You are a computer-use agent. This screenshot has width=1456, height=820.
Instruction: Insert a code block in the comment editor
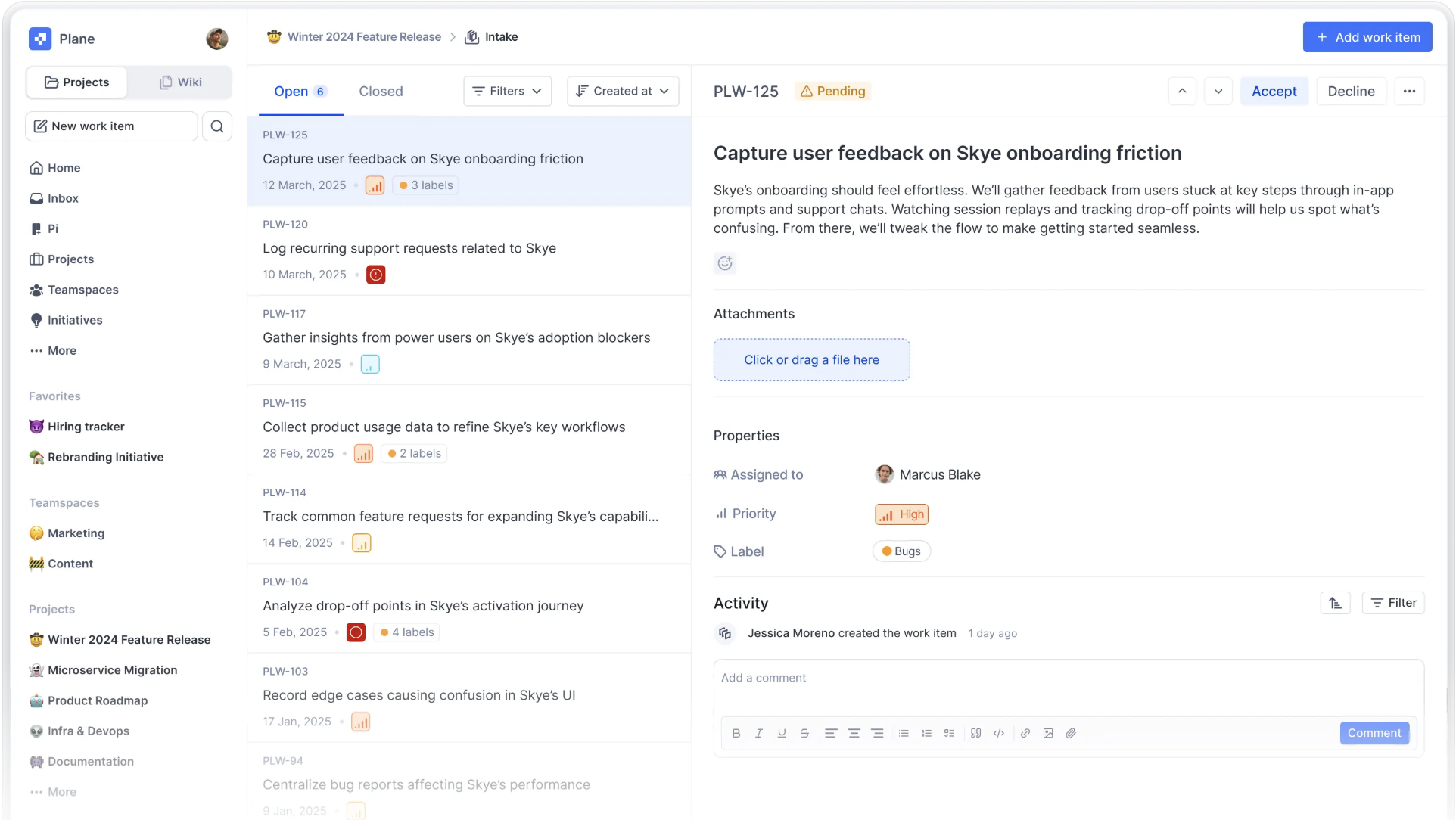[999, 733]
